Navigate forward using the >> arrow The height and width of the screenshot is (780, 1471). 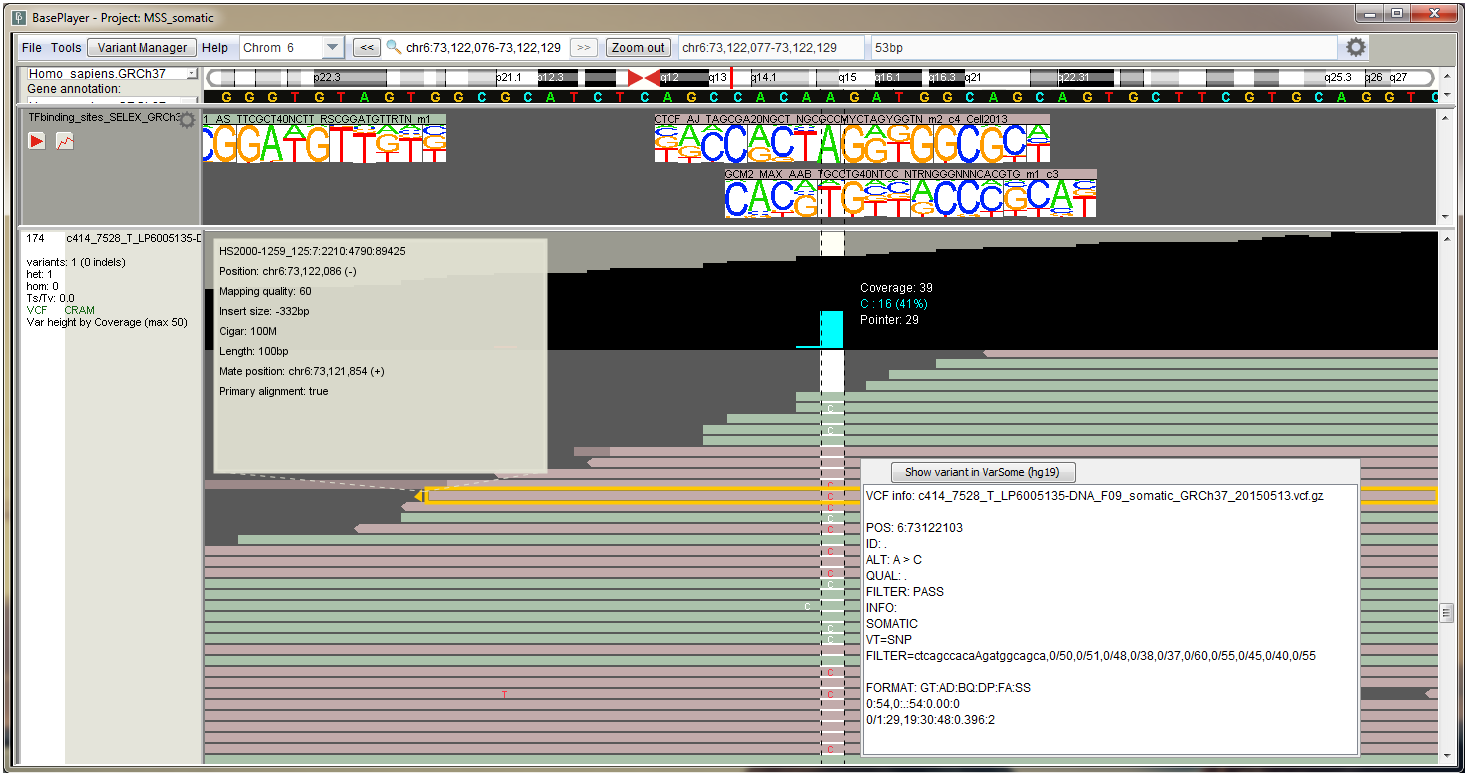point(584,46)
